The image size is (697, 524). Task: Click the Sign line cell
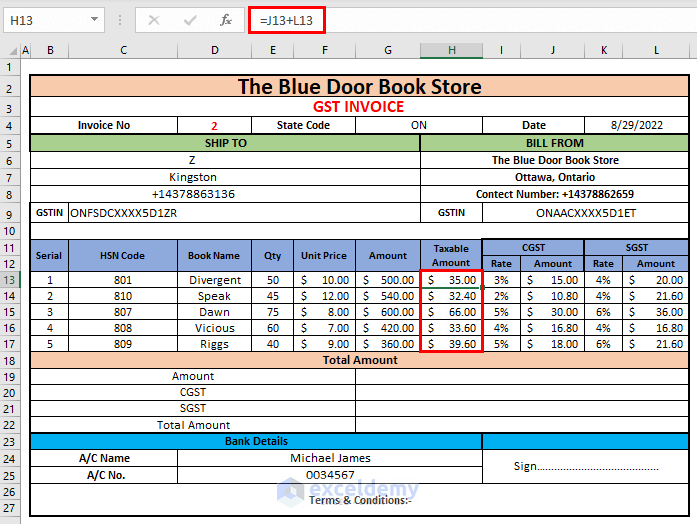point(585,466)
